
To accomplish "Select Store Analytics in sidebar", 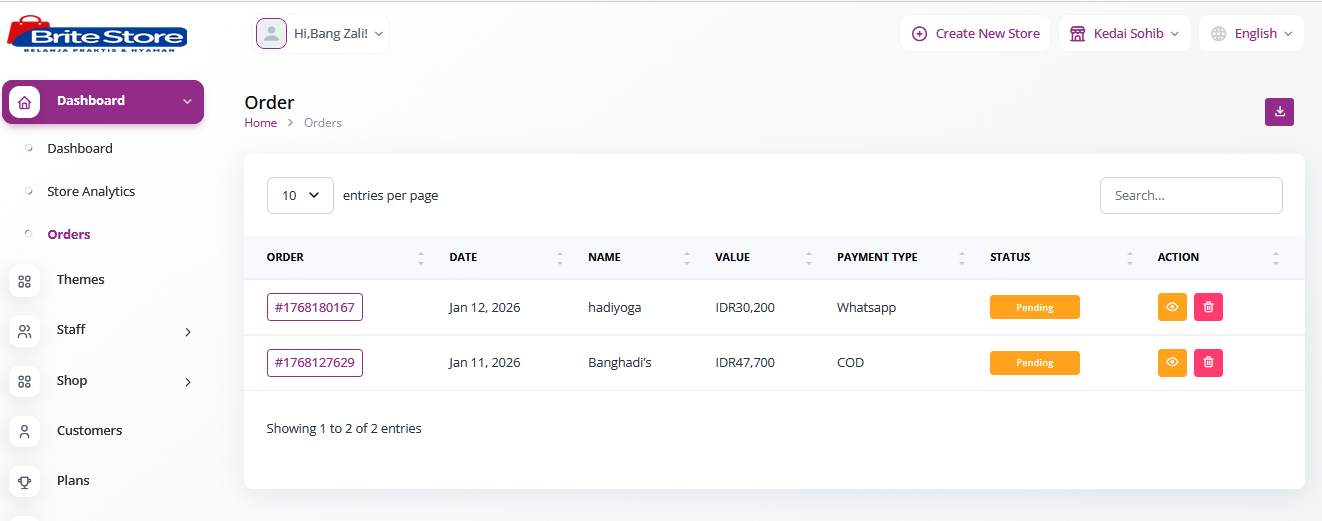I will [x=91, y=192].
